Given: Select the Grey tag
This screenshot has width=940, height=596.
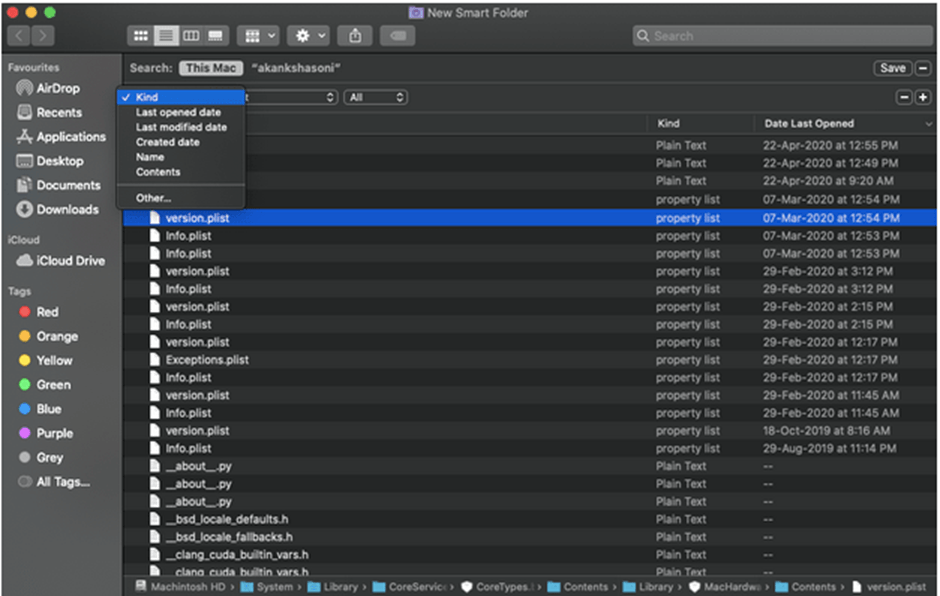Looking at the screenshot, I should point(41,457).
